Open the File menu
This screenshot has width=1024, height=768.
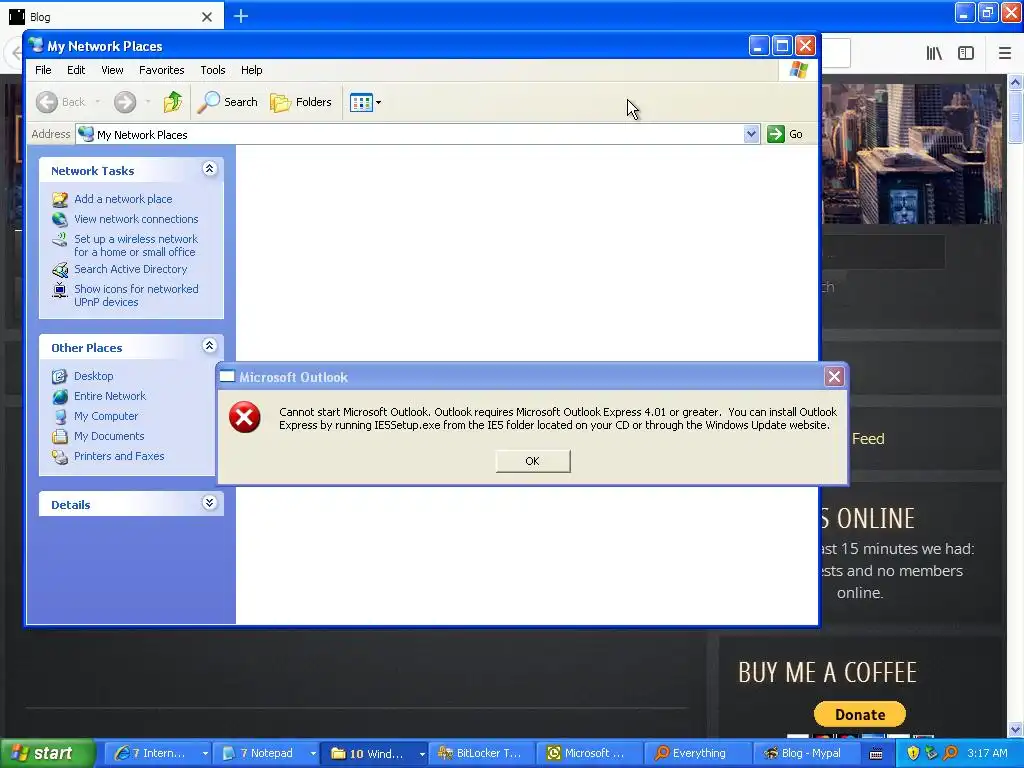coord(43,70)
